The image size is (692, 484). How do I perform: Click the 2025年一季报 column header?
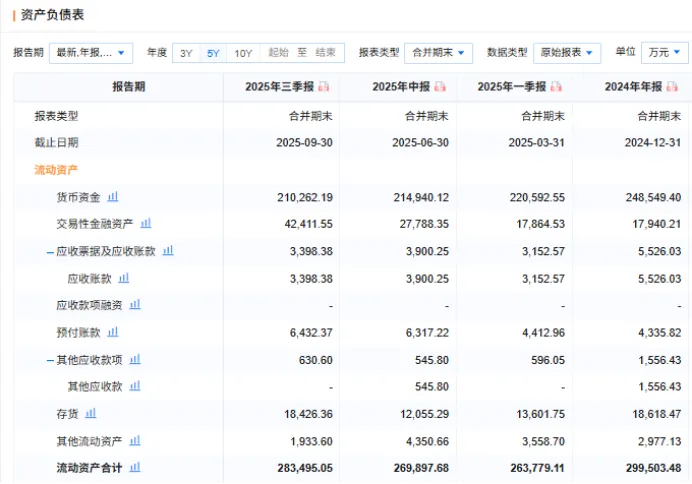[512, 87]
